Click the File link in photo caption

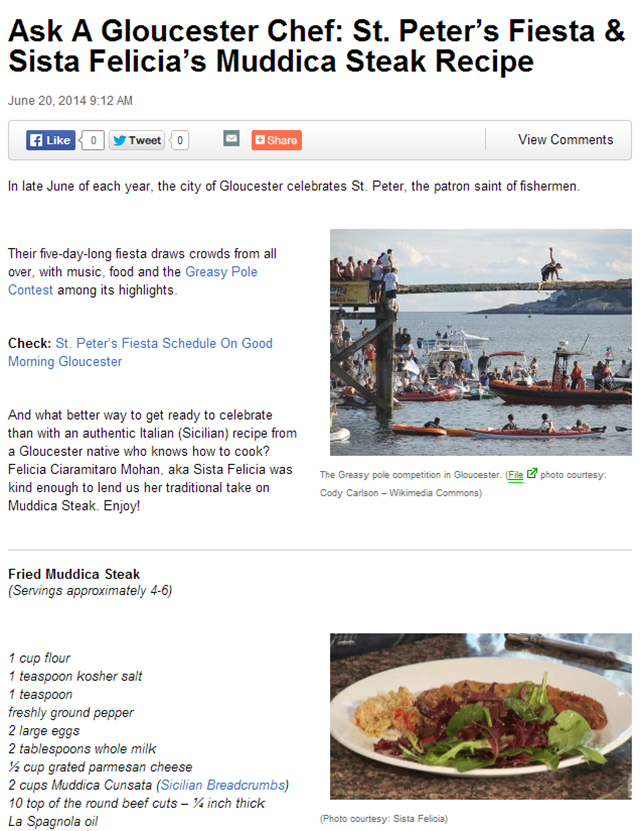point(515,475)
